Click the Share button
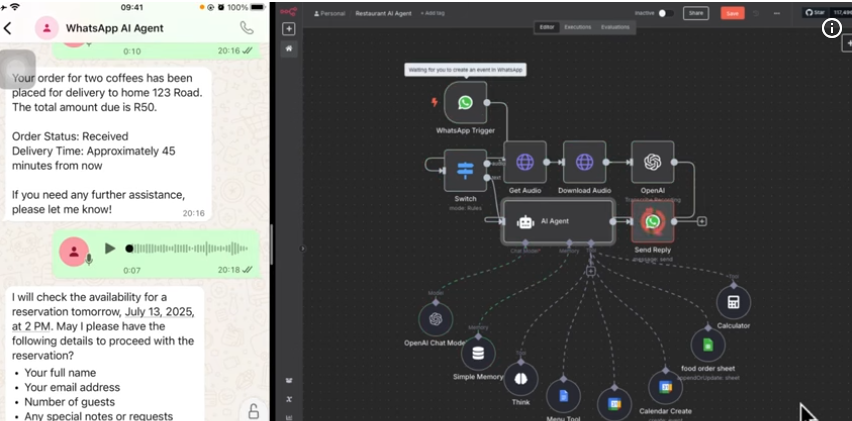Viewport: 852px width, 421px height. click(695, 13)
